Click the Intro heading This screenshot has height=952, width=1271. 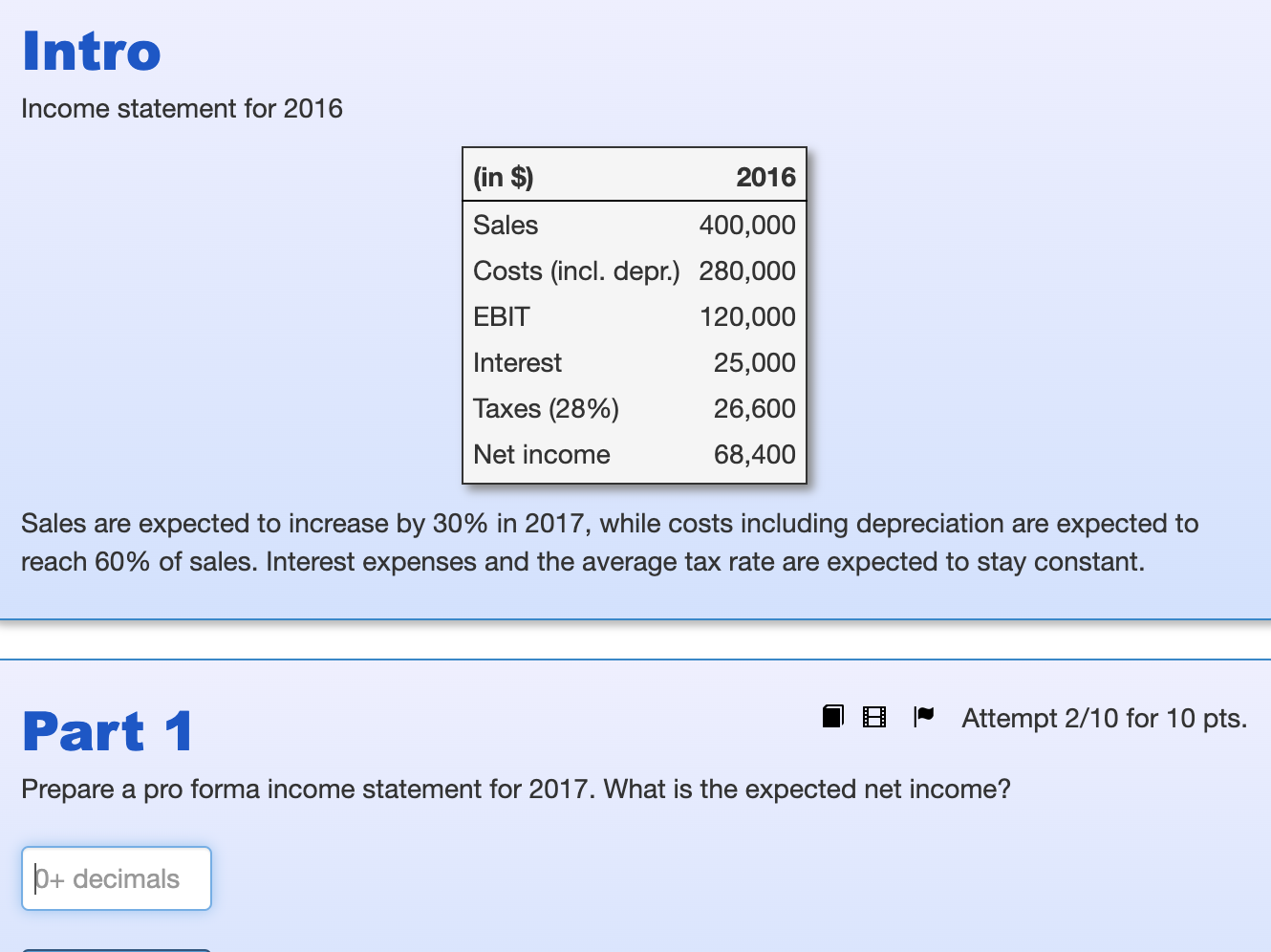[x=91, y=53]
